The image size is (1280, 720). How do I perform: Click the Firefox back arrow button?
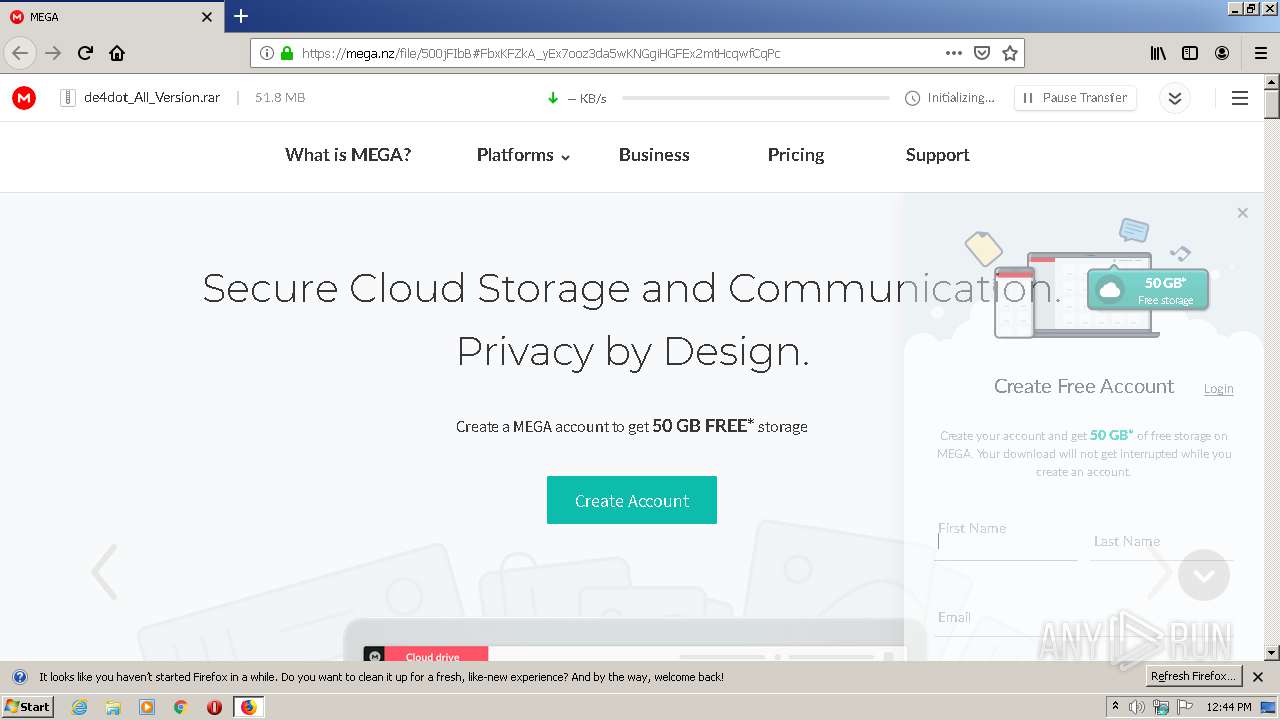click(20, 53)
